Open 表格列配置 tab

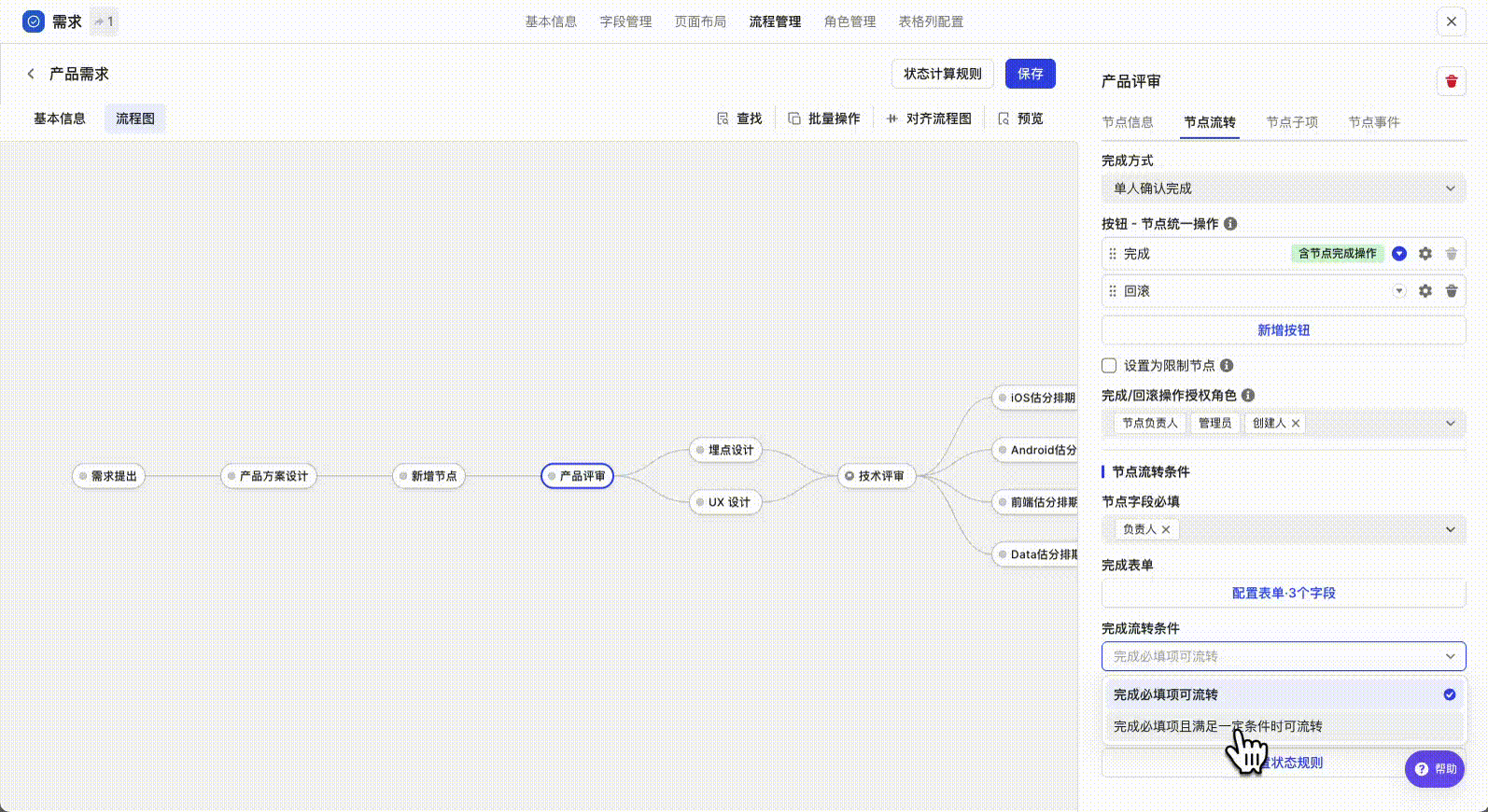931,21
